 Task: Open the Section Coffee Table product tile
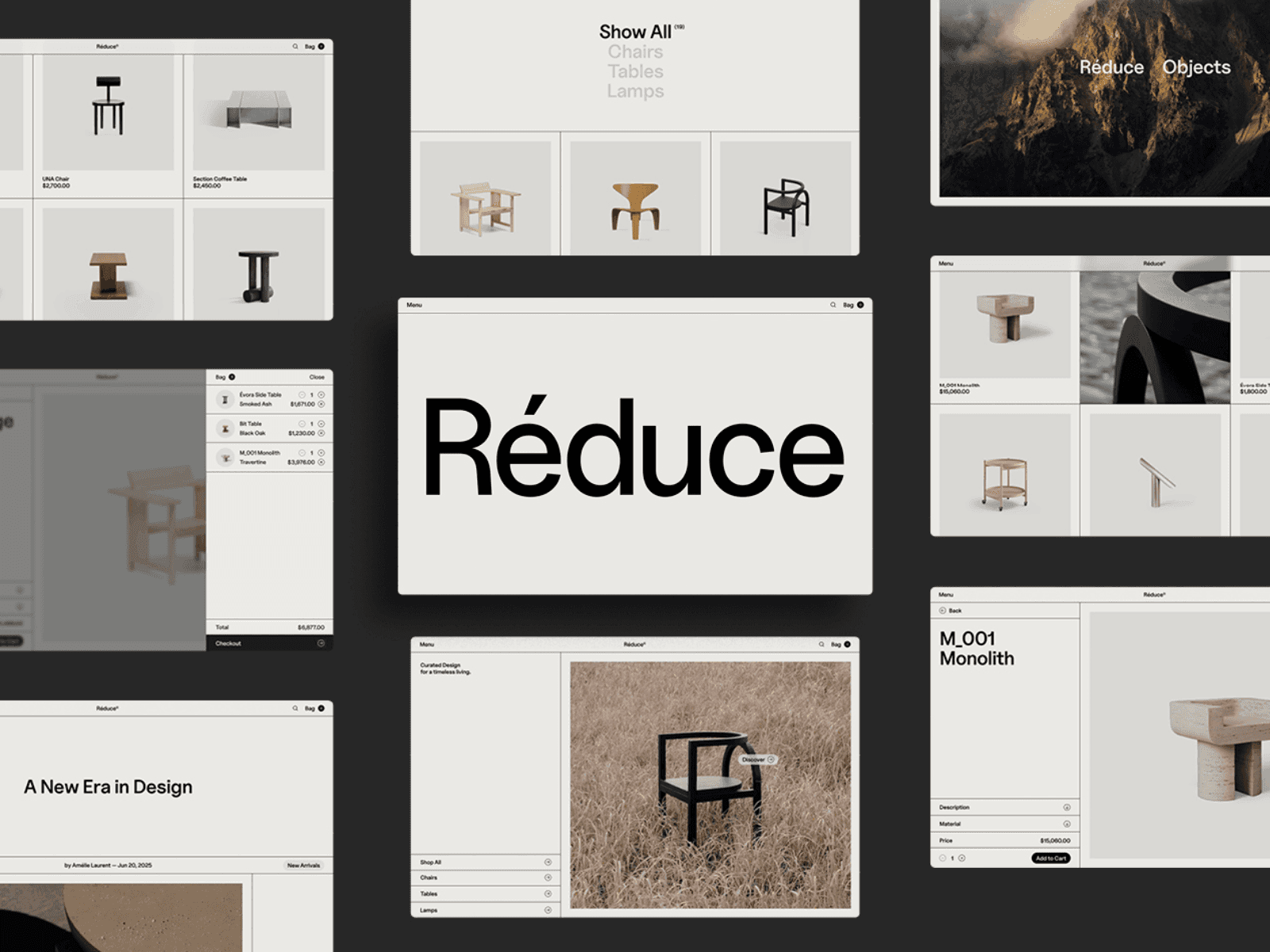[259, 125]
